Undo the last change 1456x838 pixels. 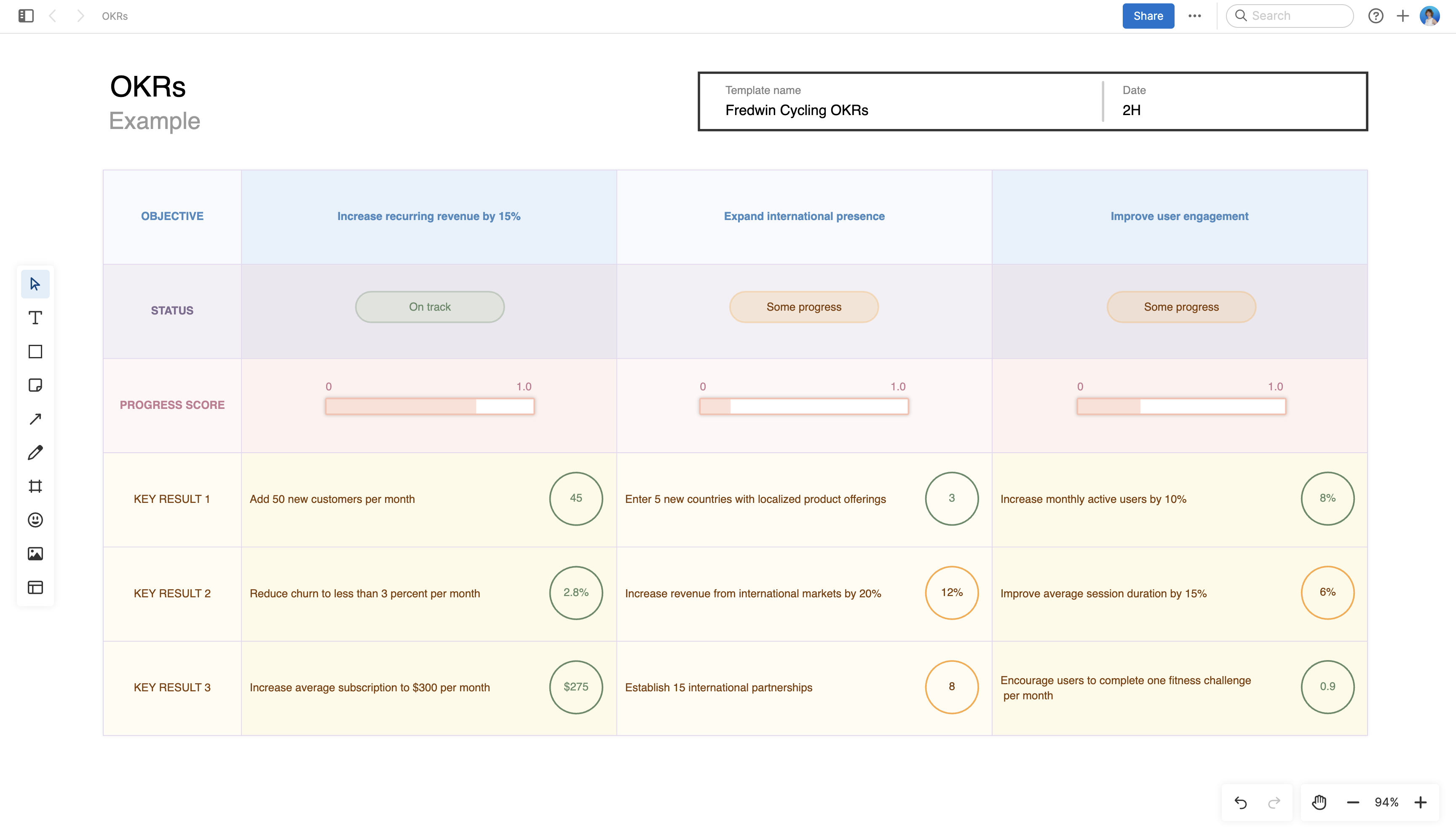pos(1240,802)
